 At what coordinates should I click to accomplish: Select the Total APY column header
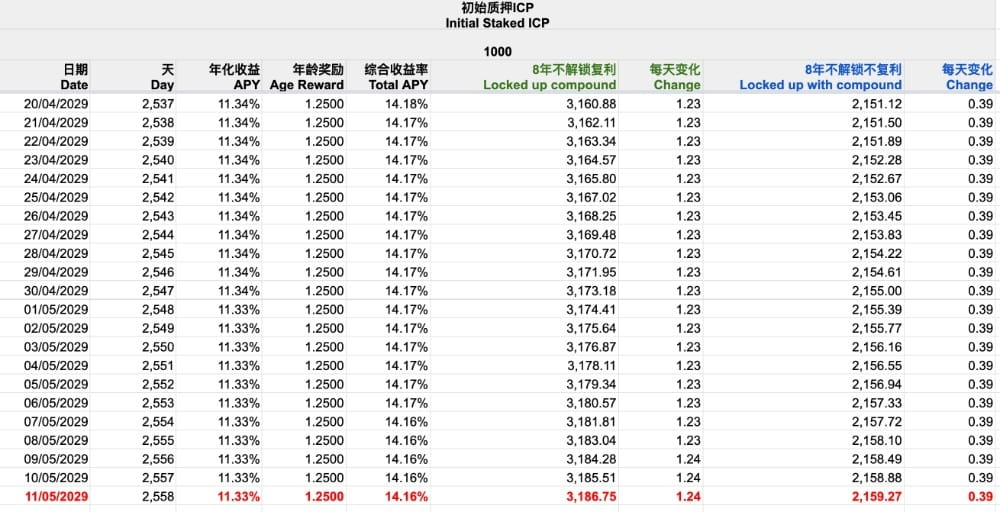396,77
